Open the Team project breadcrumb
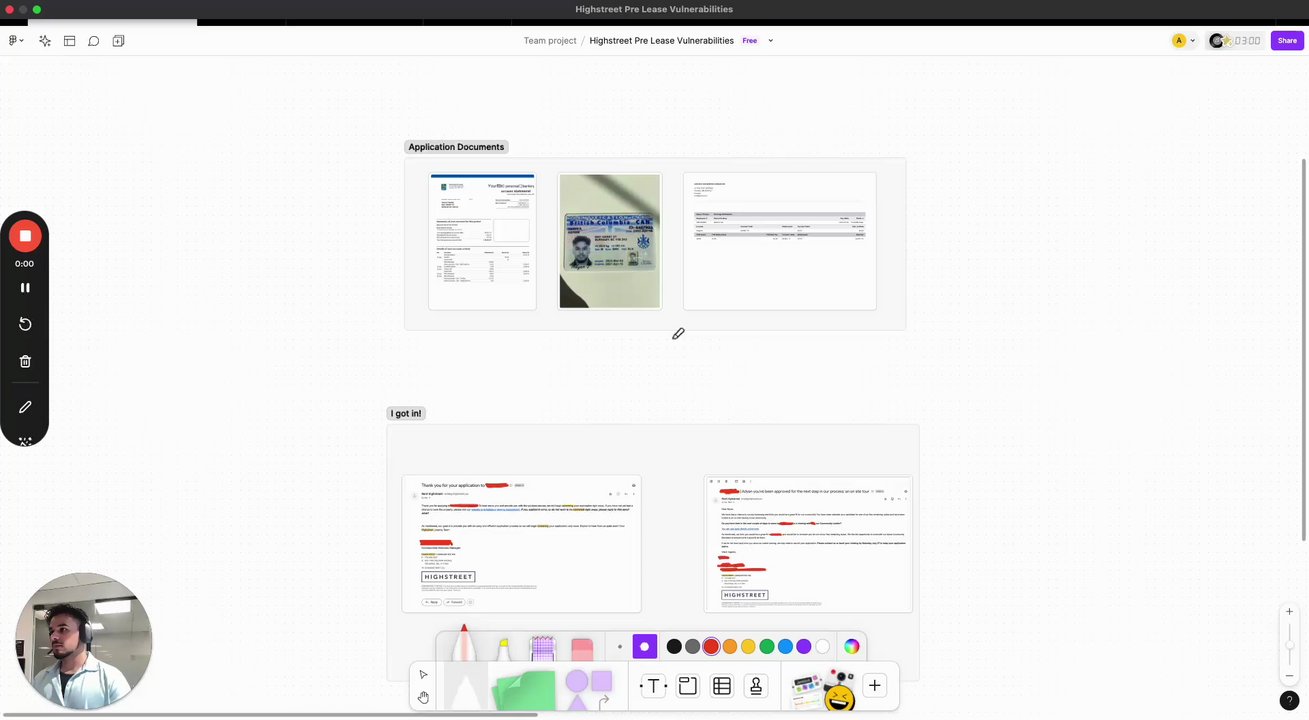Viewport: 1309px width, 720px height. pyautogui.click(x=550, y=41)
